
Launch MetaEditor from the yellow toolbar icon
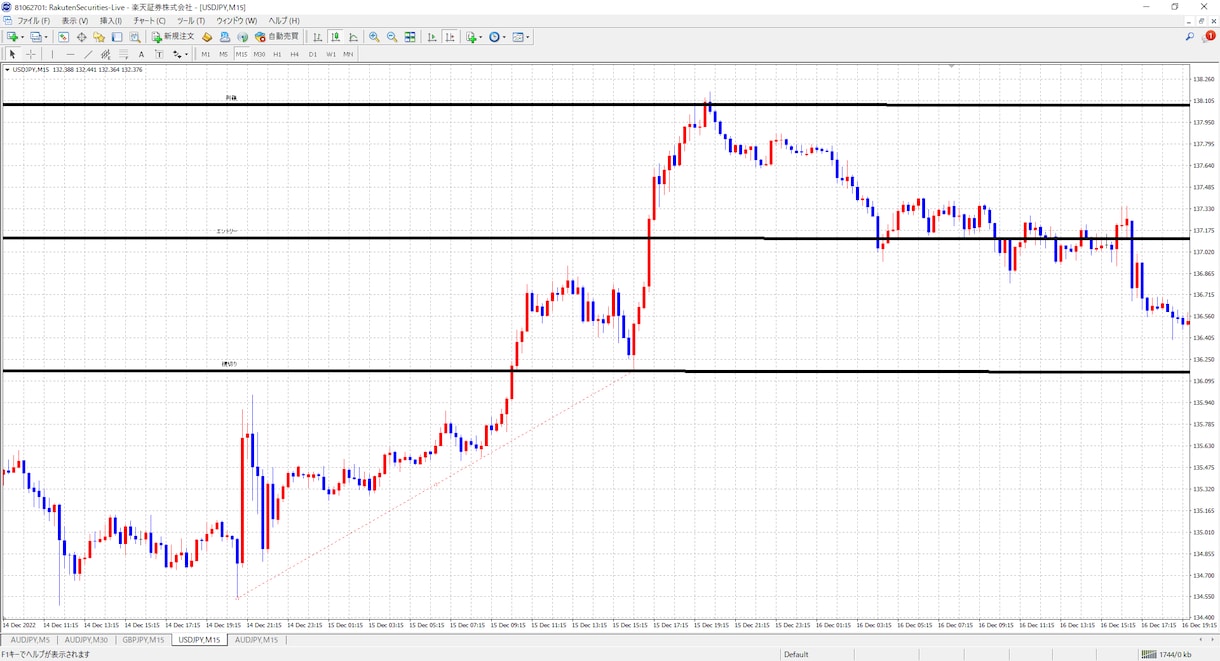pos(207,37)
